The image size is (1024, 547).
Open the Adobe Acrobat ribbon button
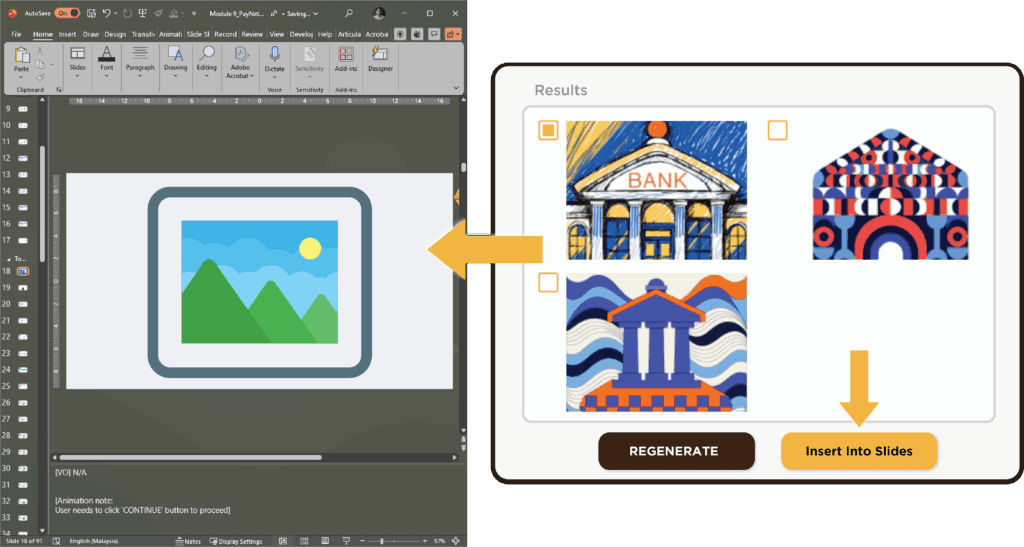[x=240, y=62]
